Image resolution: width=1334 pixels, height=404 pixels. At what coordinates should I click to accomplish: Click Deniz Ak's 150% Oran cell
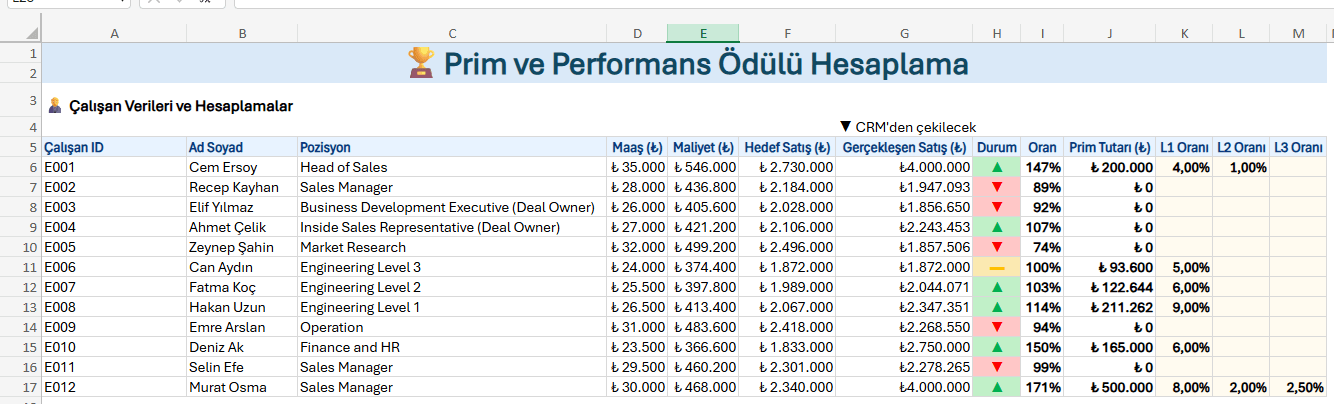tap(1042, 347)
